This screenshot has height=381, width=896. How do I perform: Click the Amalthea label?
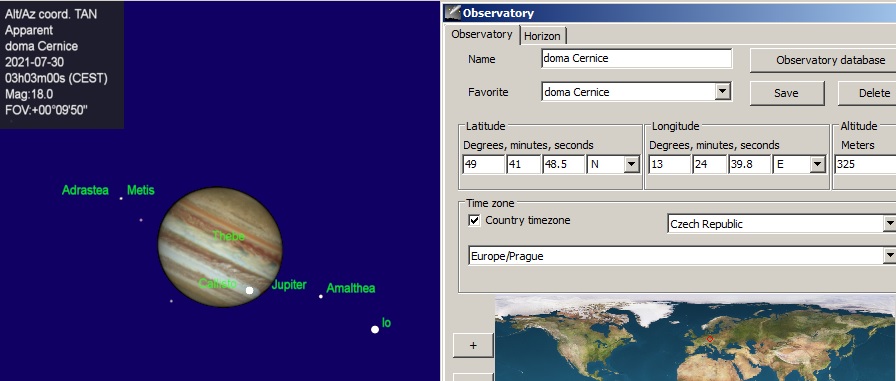(351, 288)
